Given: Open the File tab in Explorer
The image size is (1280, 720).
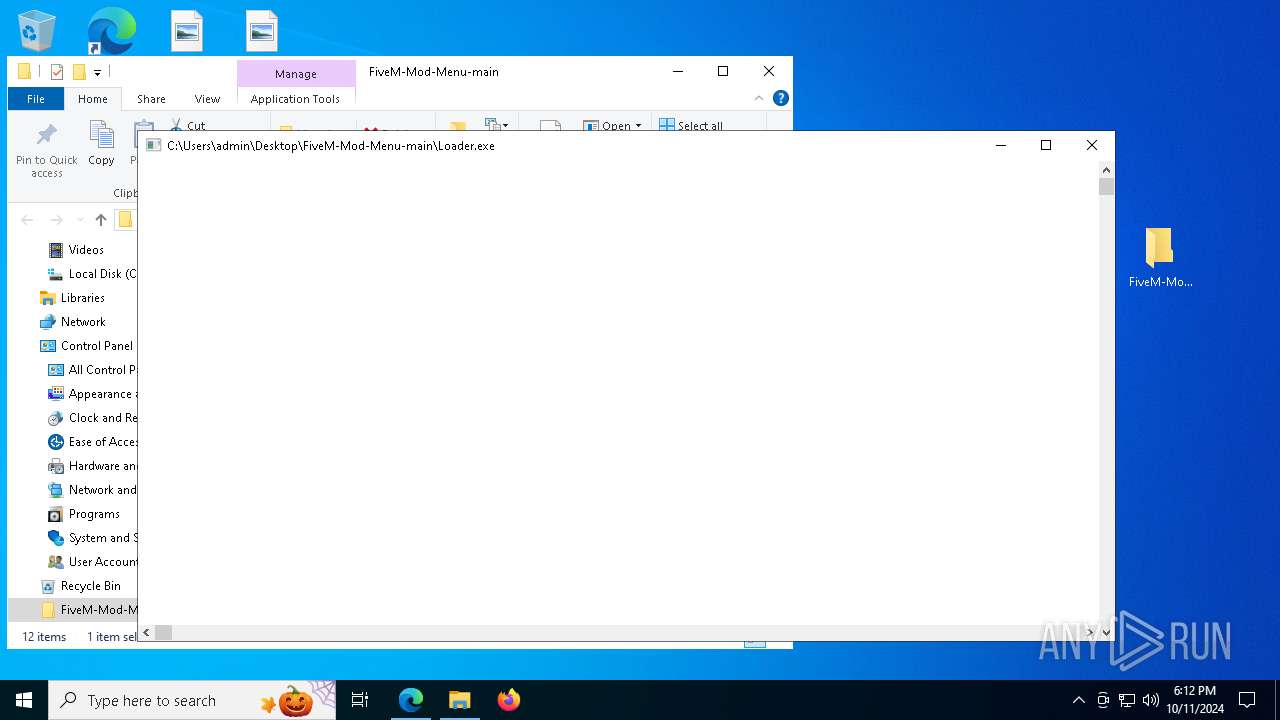Looking at the screenshot, I should coord(36,99).
